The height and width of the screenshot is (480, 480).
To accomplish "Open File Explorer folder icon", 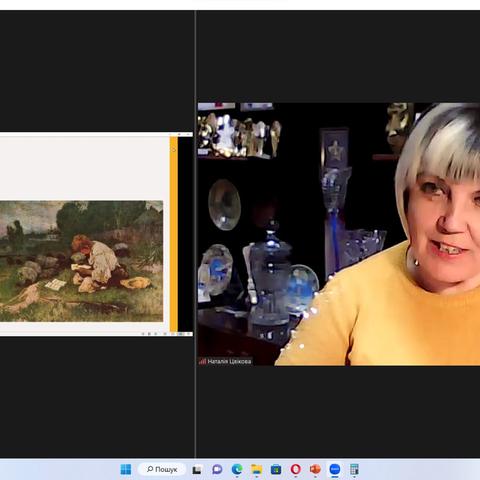I will point(257,469).
